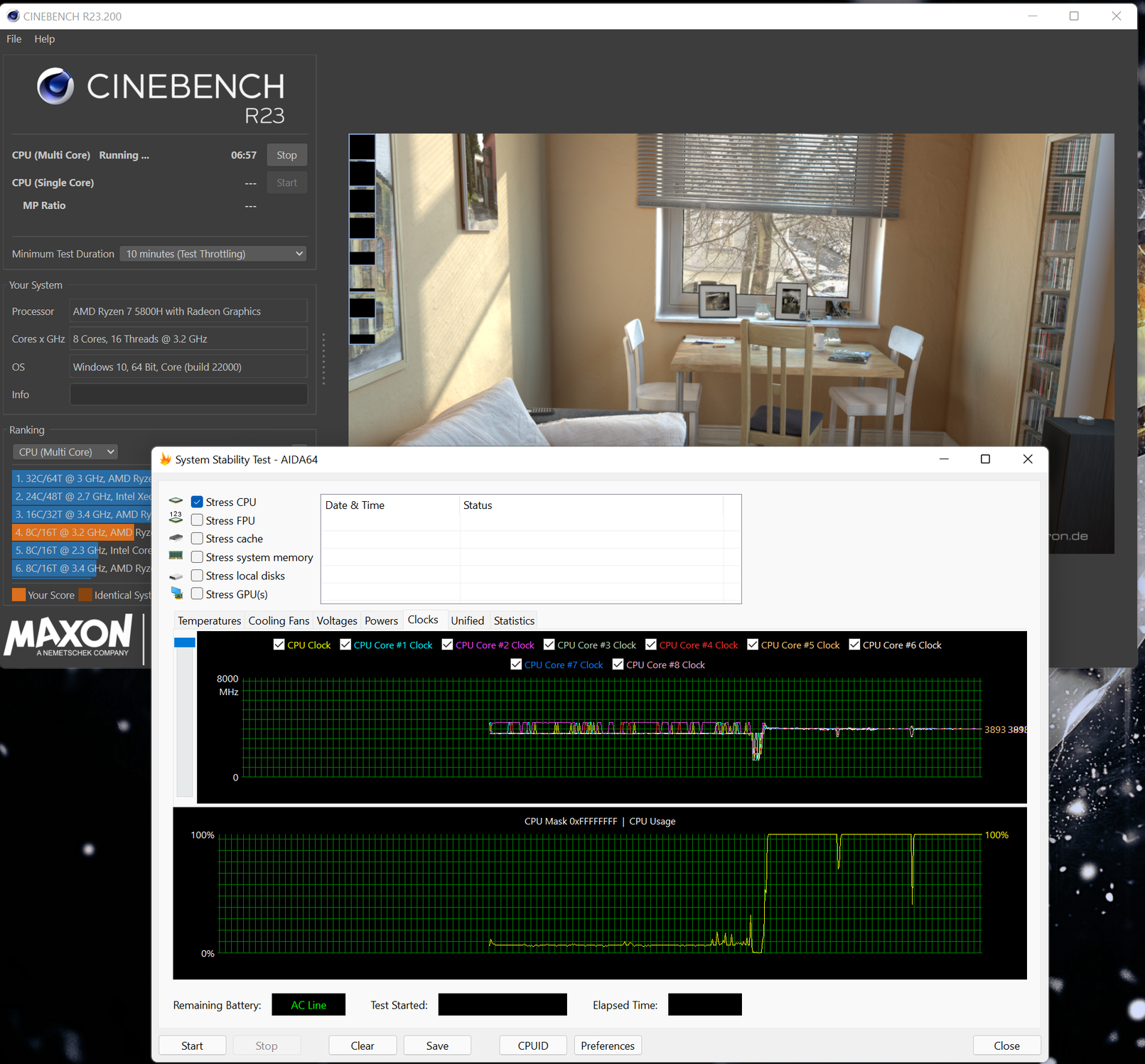
Task: Open AIDA64 Preferences
Action: click(608, 1046)
